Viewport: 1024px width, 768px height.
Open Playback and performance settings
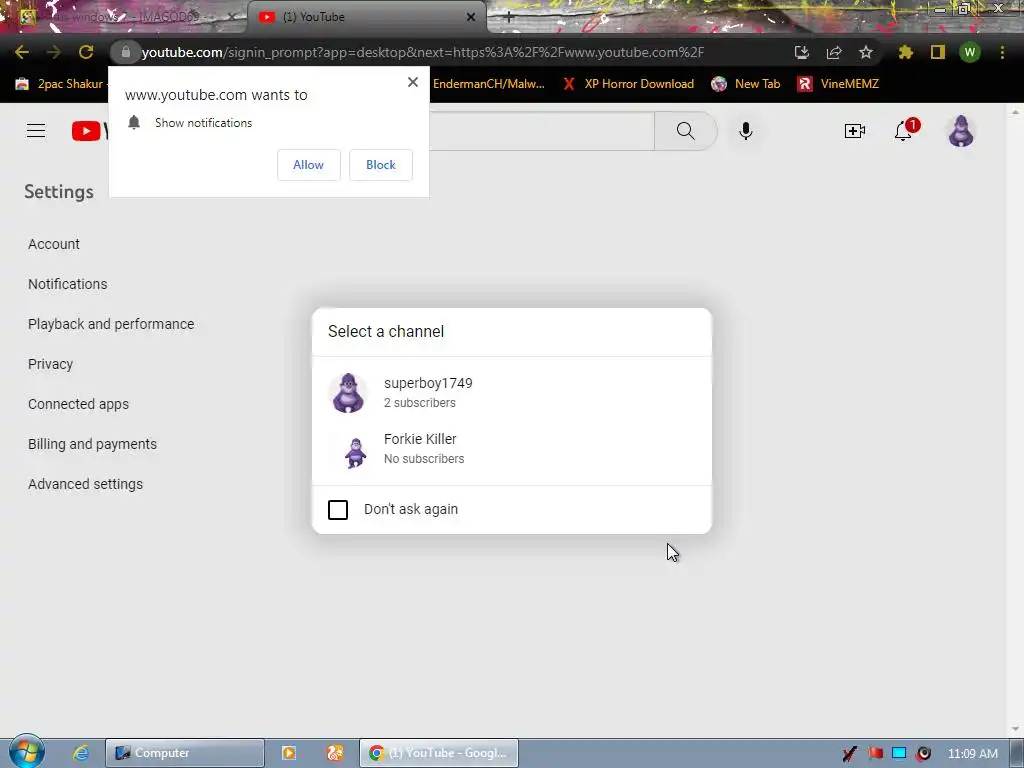coord(111,324)
